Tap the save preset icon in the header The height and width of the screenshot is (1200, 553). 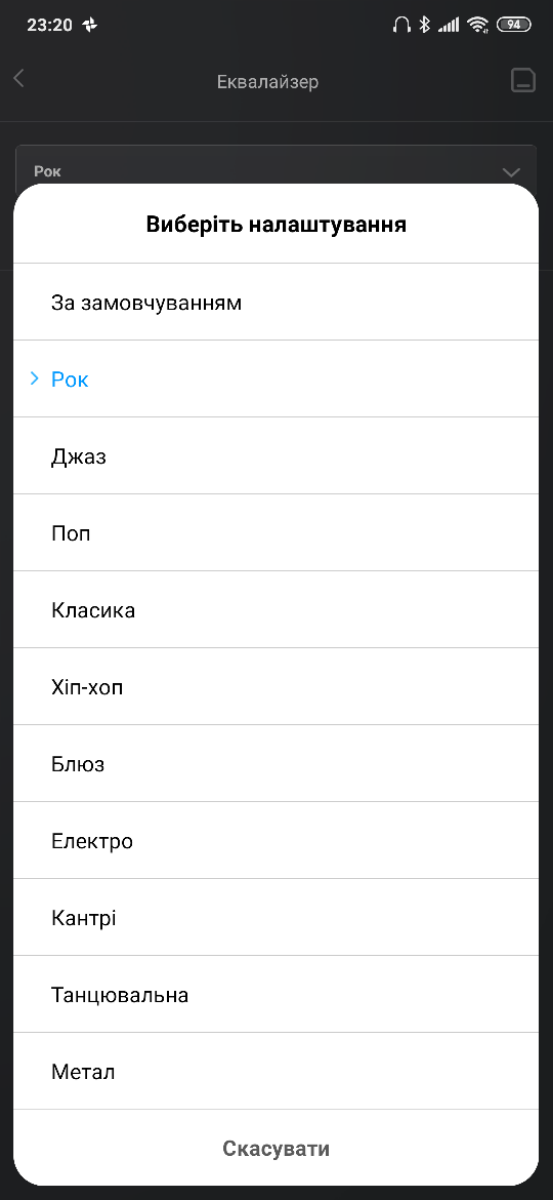tap(523, 81)
